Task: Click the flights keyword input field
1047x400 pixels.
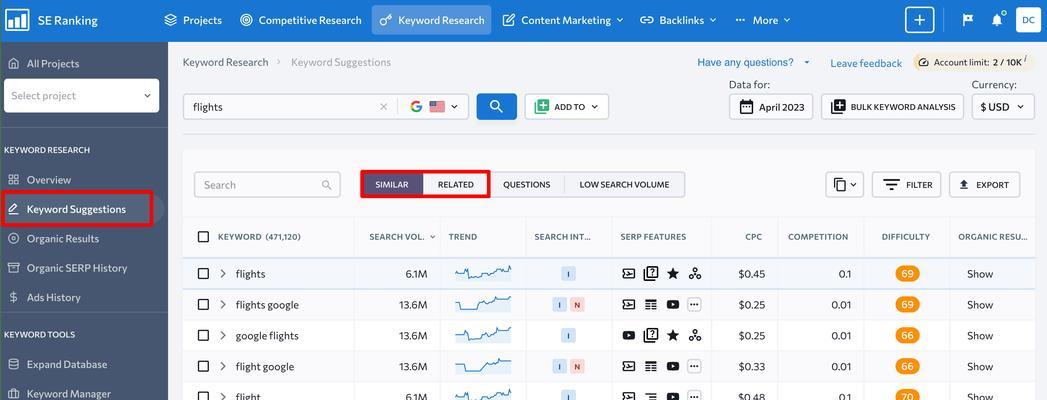Action: (x=284, y=107)
